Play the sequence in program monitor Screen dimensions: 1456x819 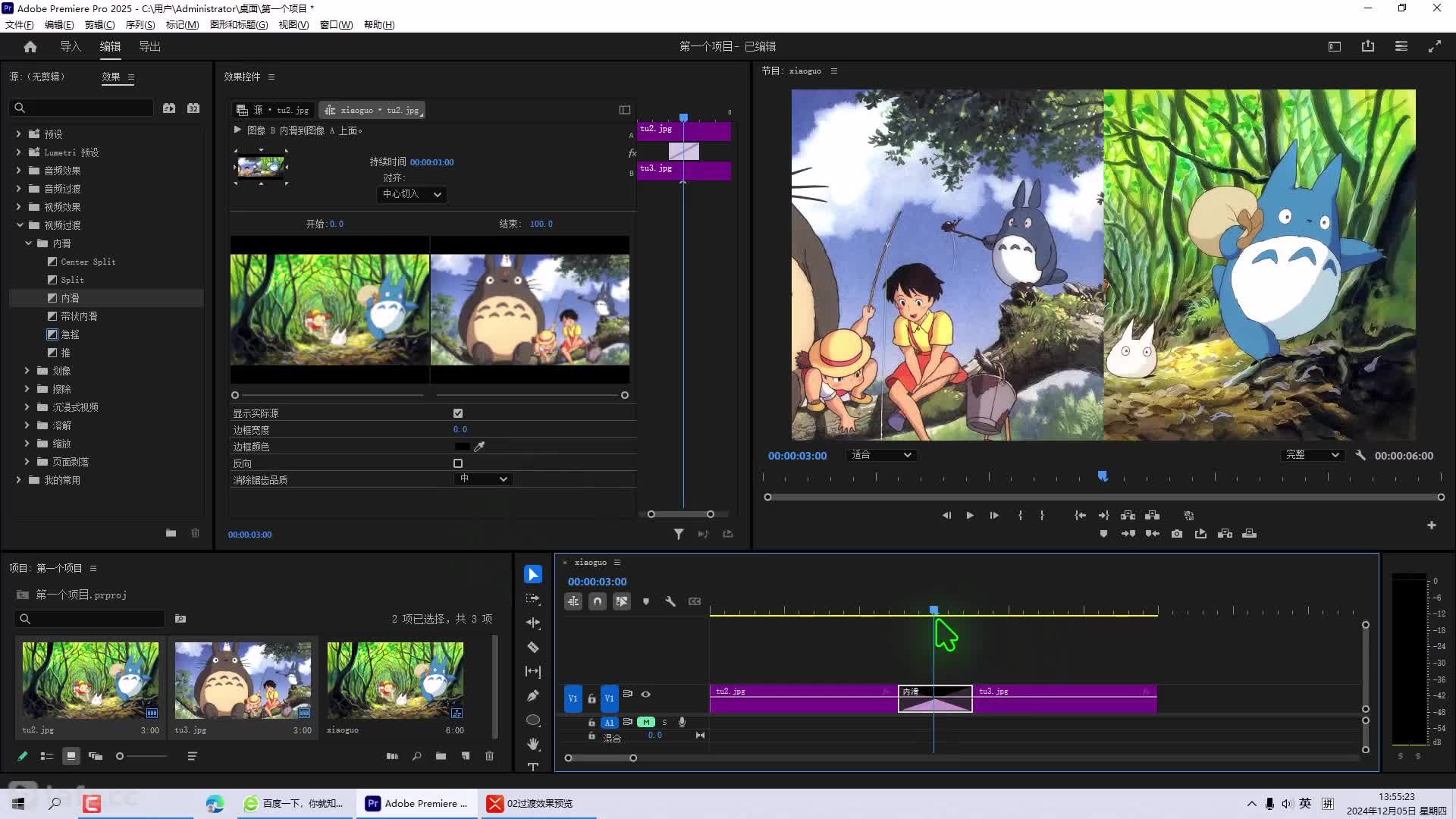tap(970, 516)
